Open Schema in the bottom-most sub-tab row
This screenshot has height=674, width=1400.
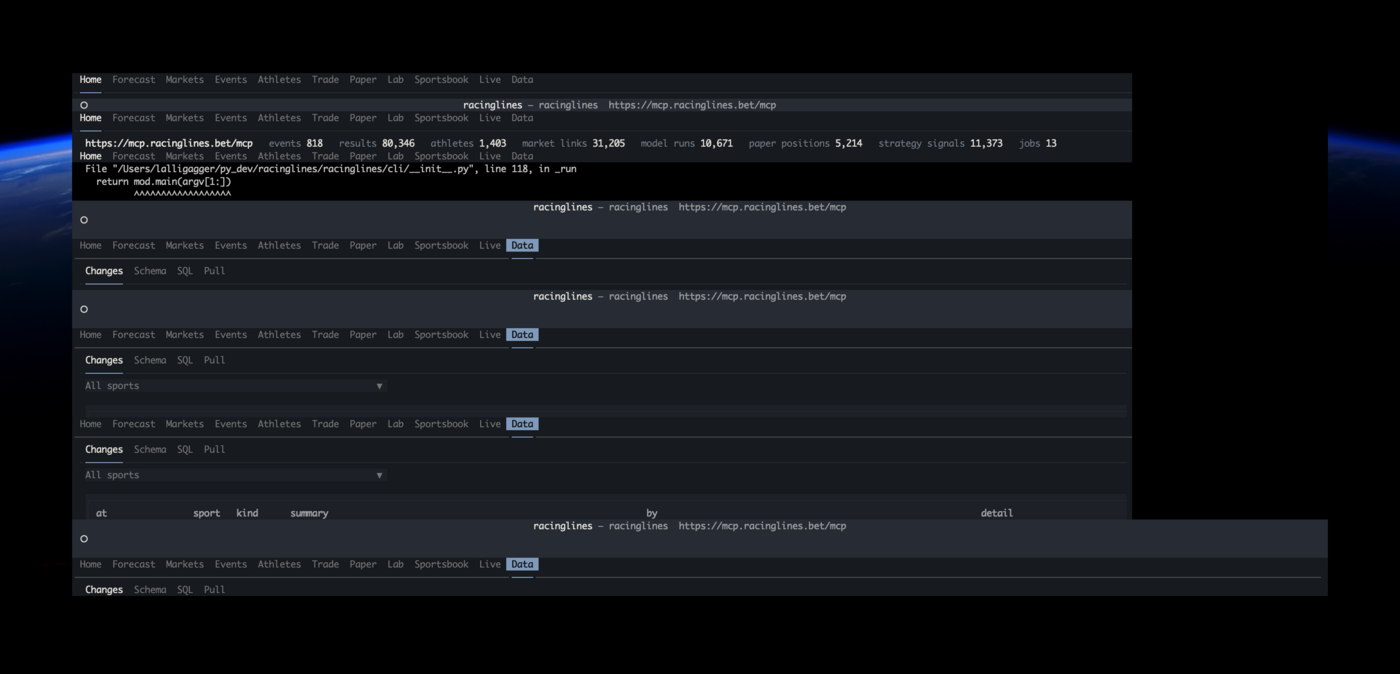coord(150,590)
